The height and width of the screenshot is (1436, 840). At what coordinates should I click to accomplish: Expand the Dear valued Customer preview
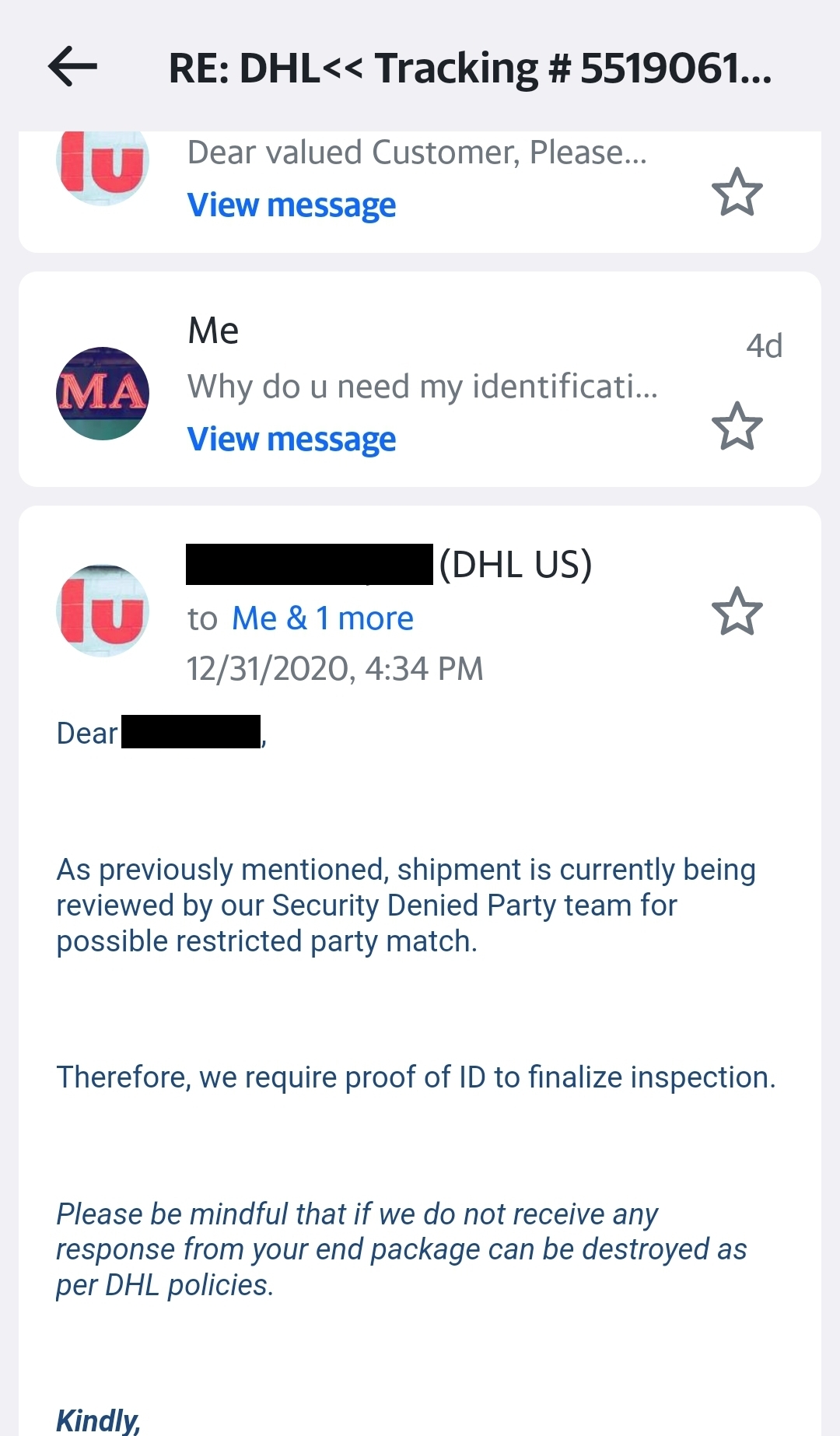point(417,152)
